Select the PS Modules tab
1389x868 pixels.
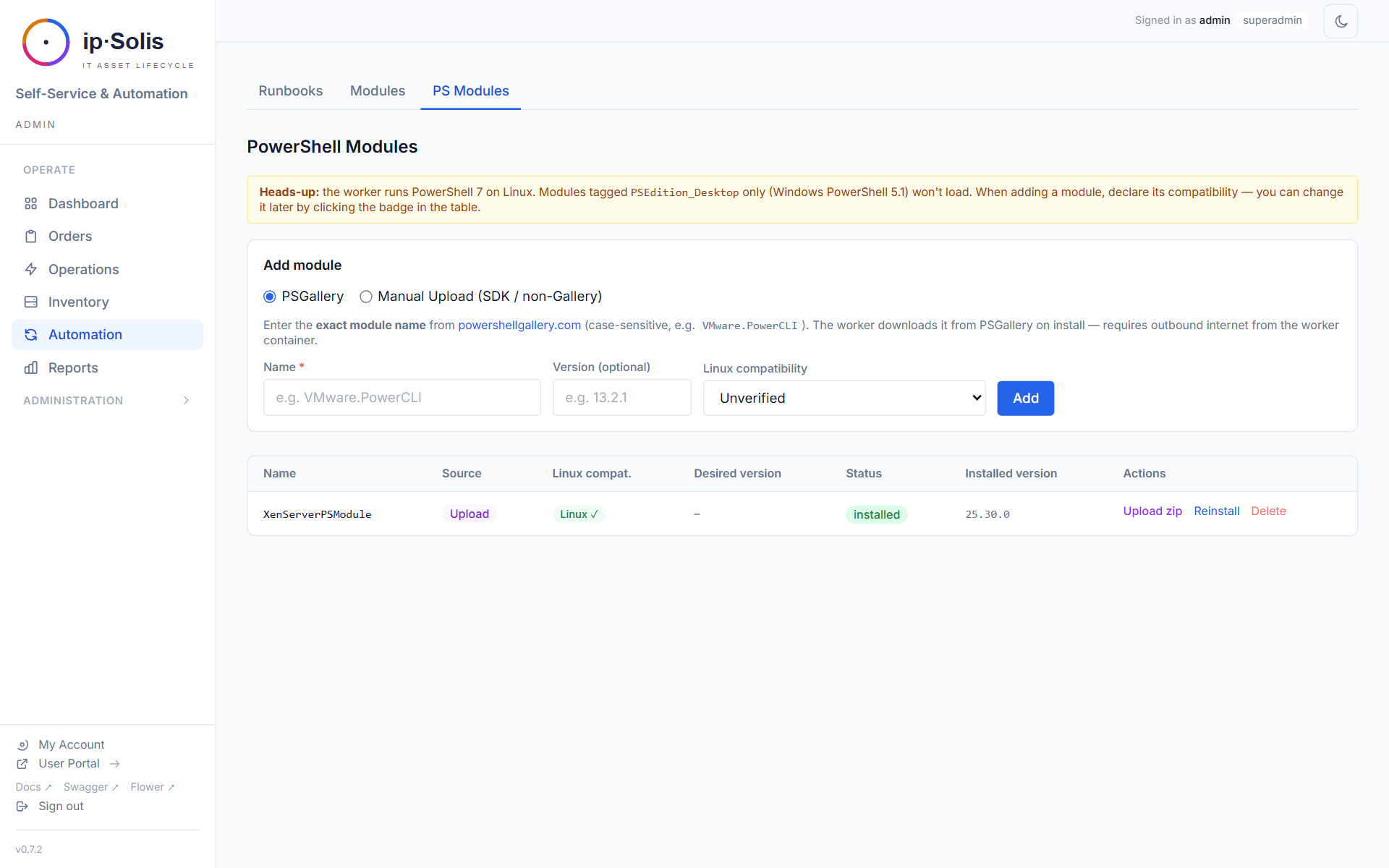[x=471, y=91]
